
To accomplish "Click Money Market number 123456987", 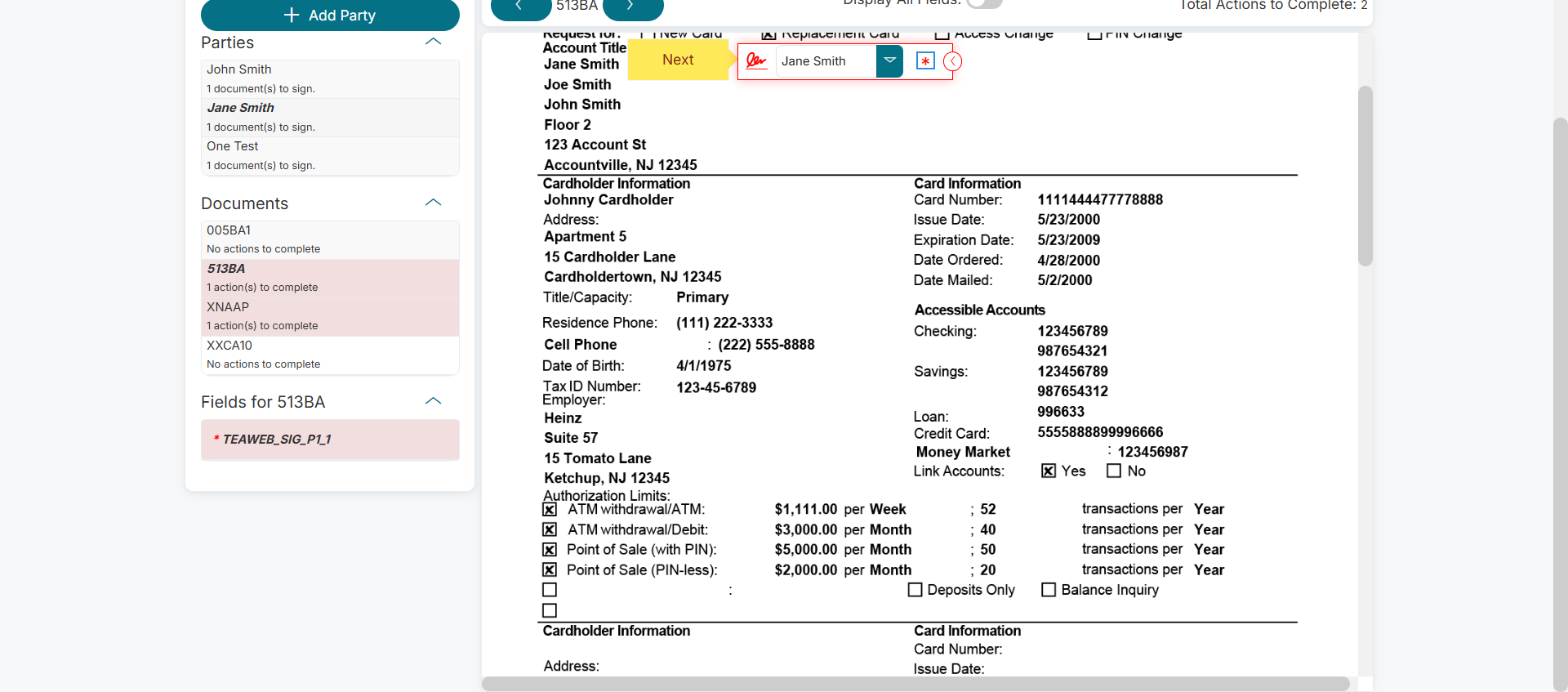I will pyautogui.click(x=1153, y=452).
